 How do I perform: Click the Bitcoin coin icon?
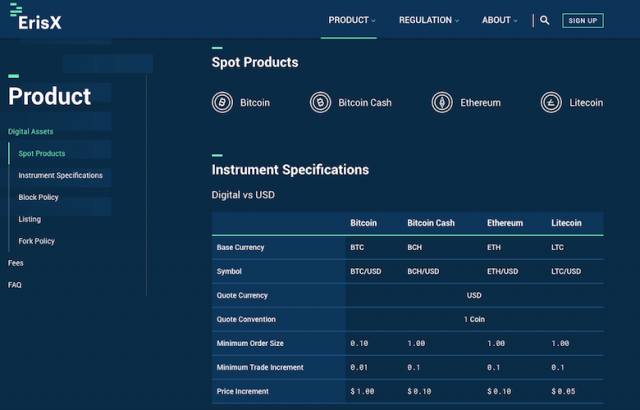(222, 102)
